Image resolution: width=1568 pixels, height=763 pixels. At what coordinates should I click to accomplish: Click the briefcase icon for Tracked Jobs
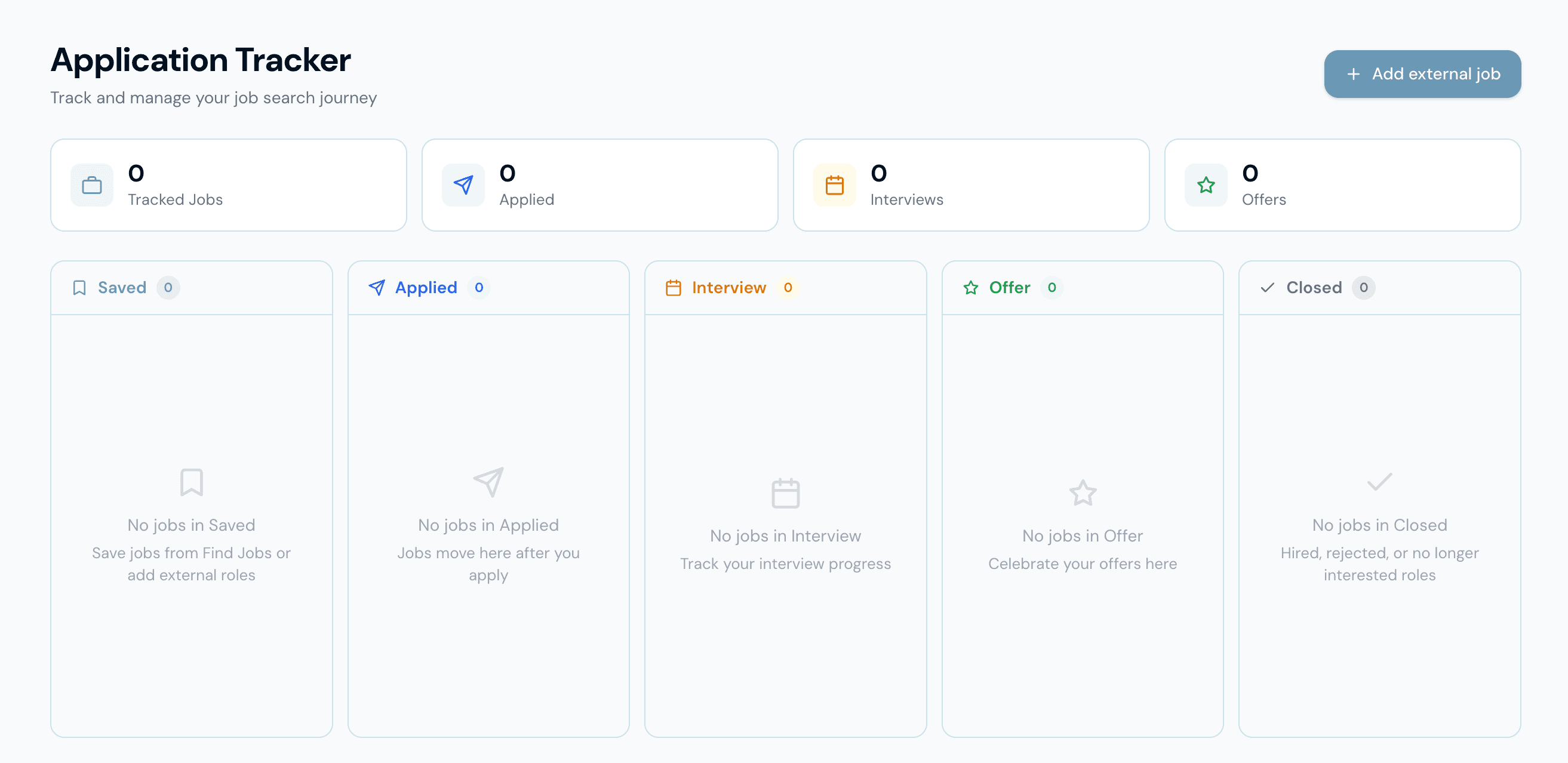(x=92, y=185)
